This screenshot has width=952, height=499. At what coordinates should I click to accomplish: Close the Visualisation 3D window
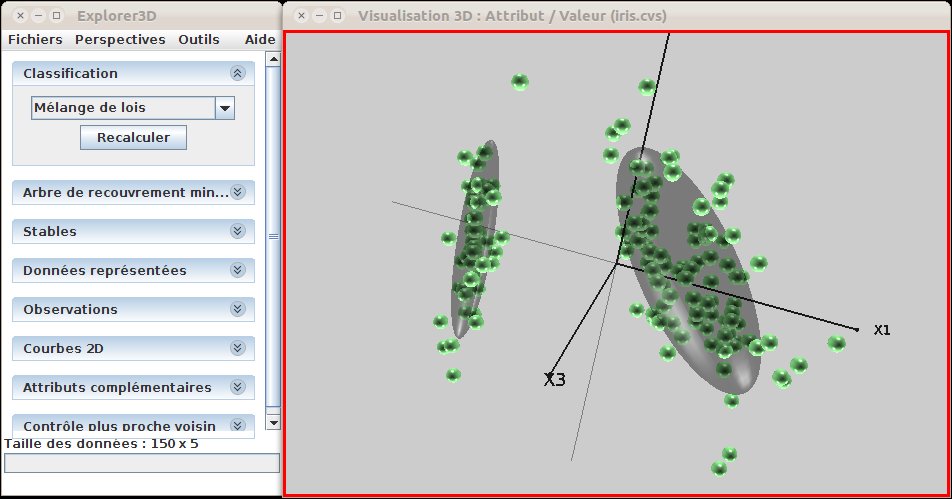[x=301, y=16]
